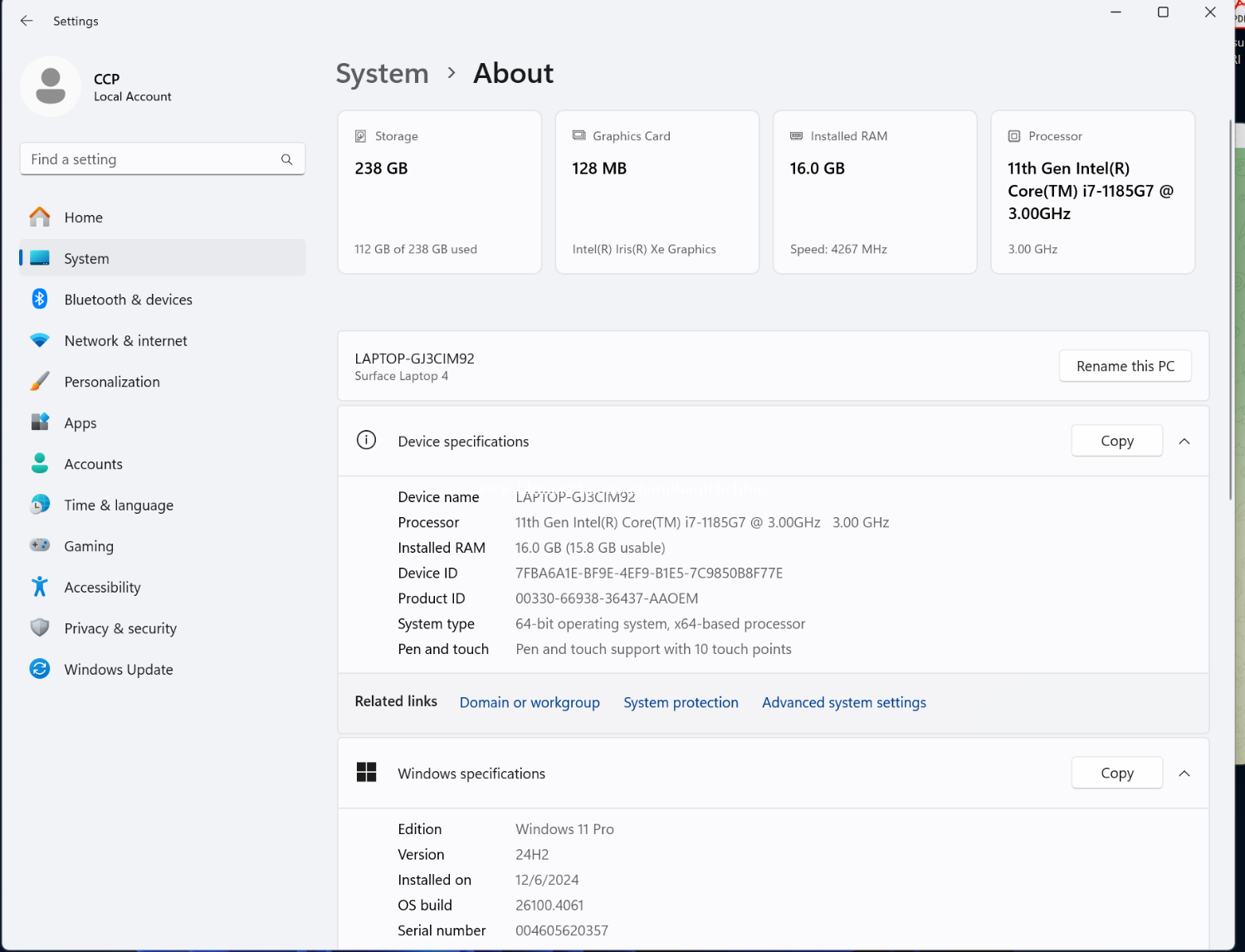This screenshot has height=952, width=1245.
Task: Click the Gaming controller icon
Action: click(40, 545)
